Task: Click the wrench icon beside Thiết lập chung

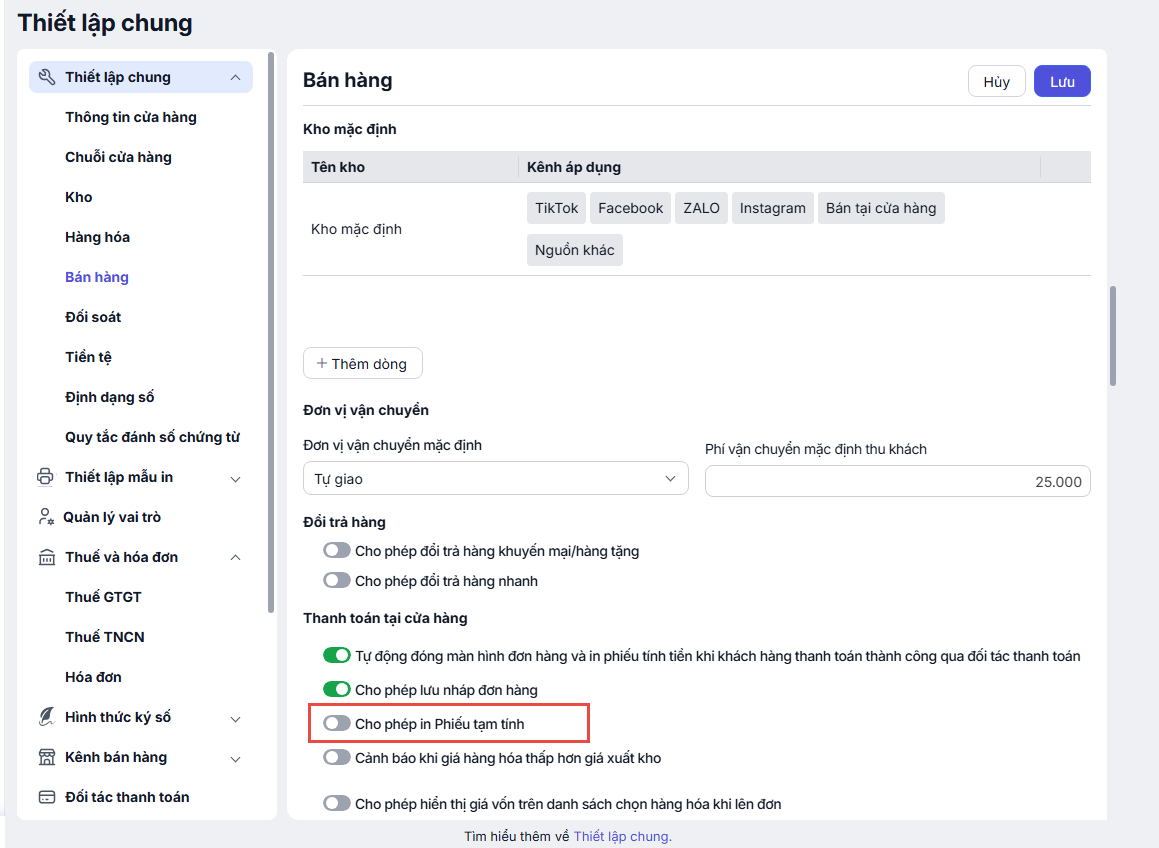Action: click(x=46, y=77)
